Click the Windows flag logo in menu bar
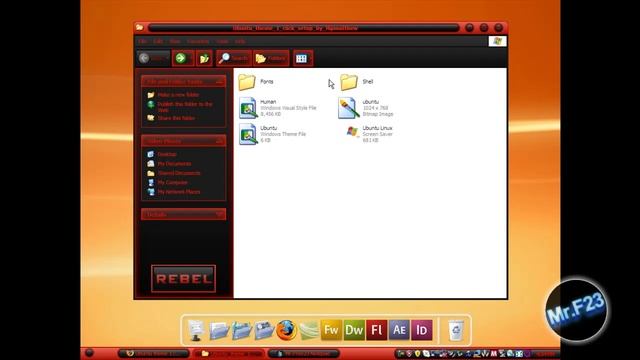This screenshot has width=640, height=360. coord(498,41)
